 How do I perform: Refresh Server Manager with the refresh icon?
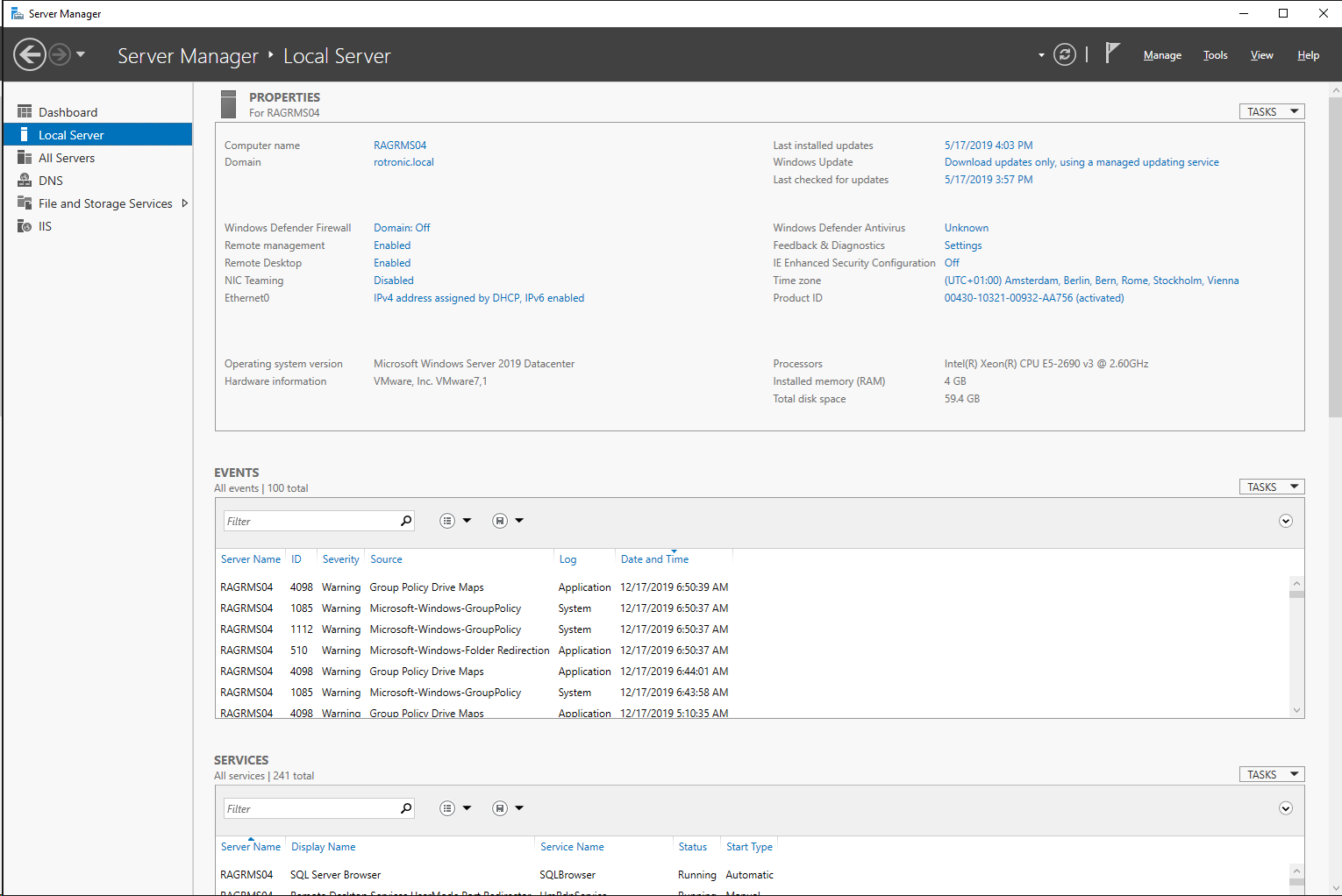(1065, 54)
